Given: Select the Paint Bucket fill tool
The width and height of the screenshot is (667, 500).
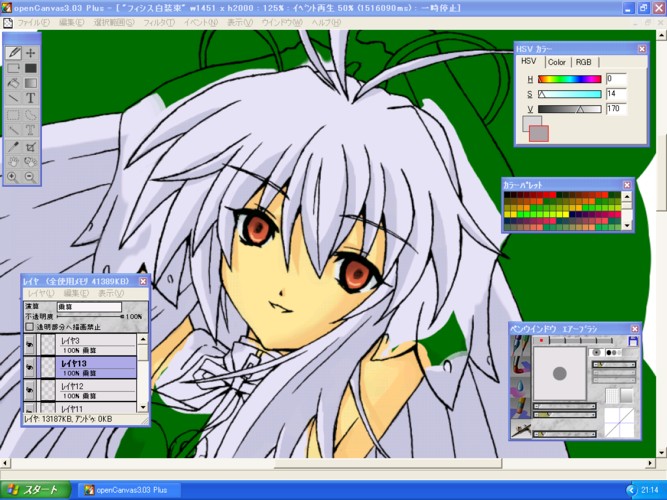Looking at the screenshot, I should pos(14,83).
